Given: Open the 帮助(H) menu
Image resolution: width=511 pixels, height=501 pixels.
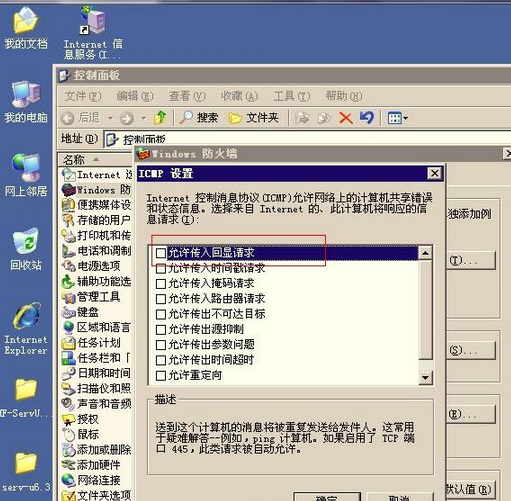Looking at the screenshot, I should [344, 96].
